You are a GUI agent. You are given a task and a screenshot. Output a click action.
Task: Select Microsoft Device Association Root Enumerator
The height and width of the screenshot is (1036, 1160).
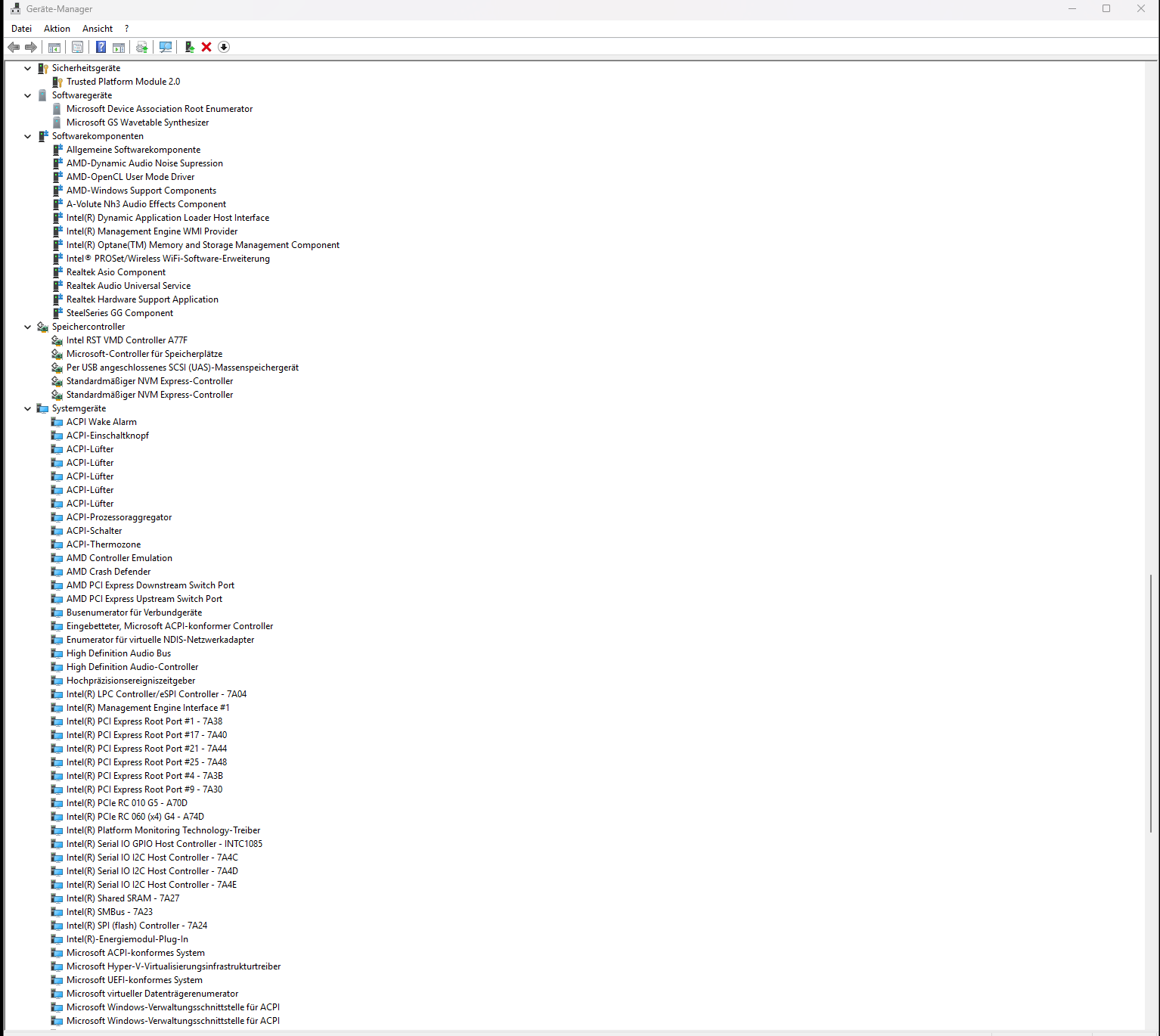pos(160,109)
